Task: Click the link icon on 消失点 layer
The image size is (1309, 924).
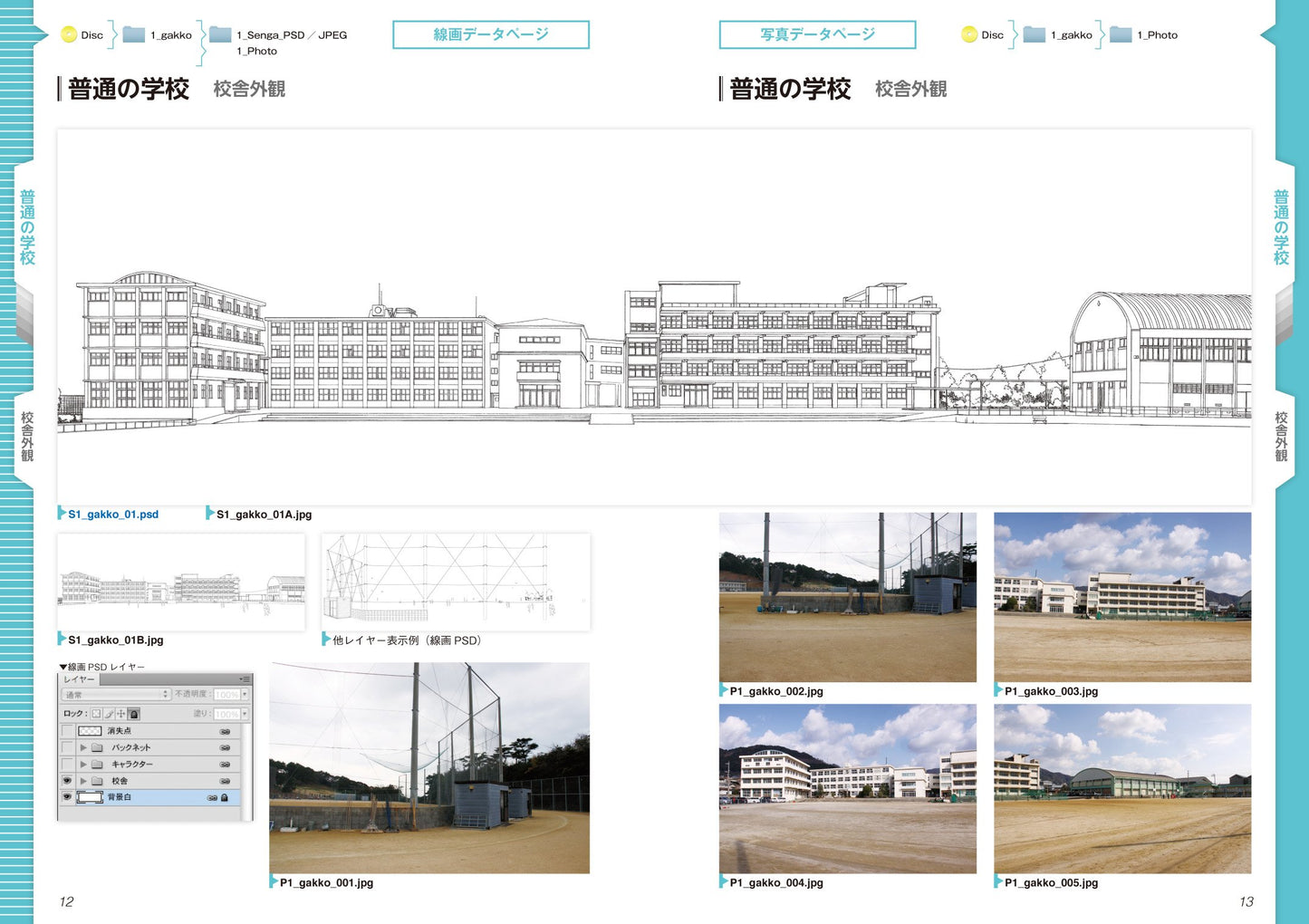Action: point(225,731)
